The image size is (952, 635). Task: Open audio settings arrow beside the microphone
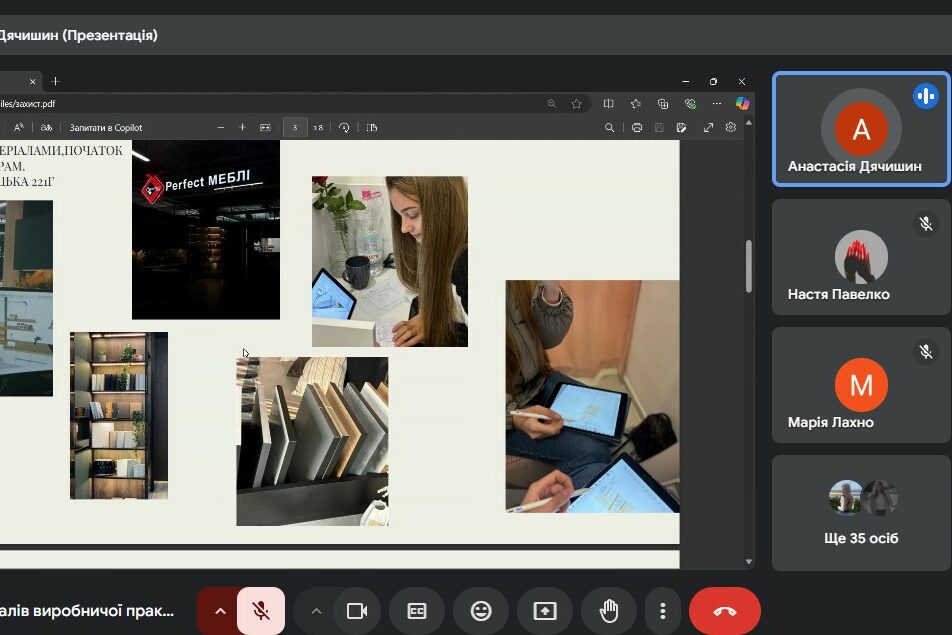click(x=219, y=611)
